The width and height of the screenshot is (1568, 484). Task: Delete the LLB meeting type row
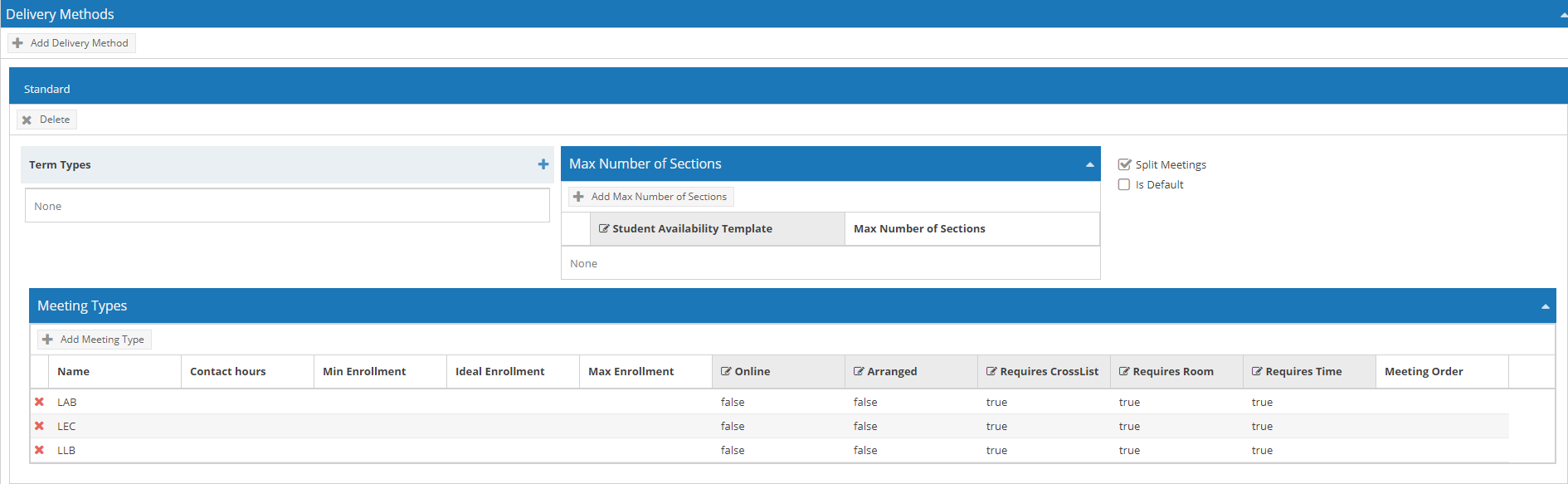(x=39, y=450)
